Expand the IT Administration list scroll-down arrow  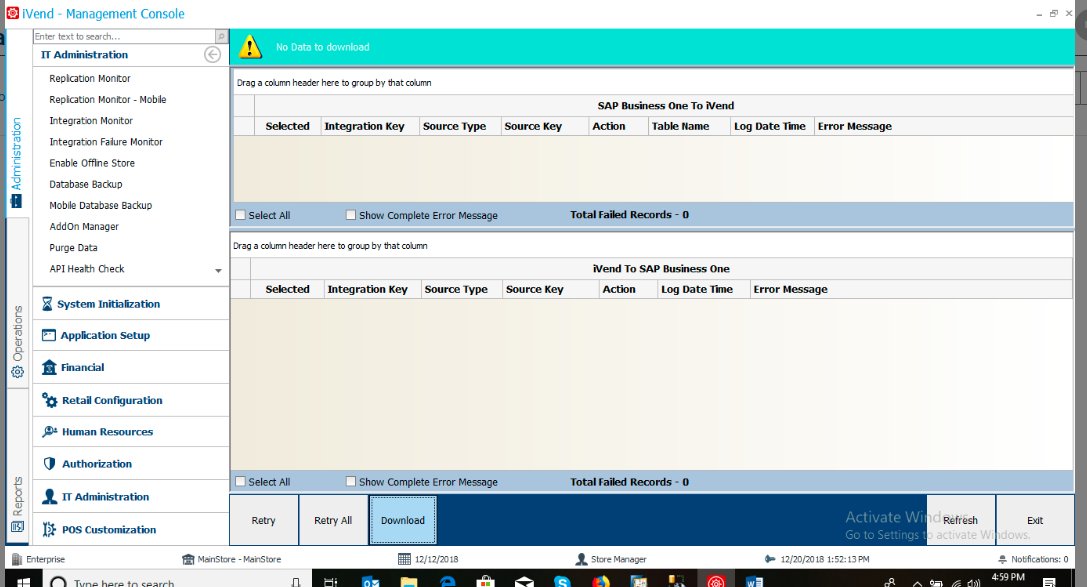(218, 270)
